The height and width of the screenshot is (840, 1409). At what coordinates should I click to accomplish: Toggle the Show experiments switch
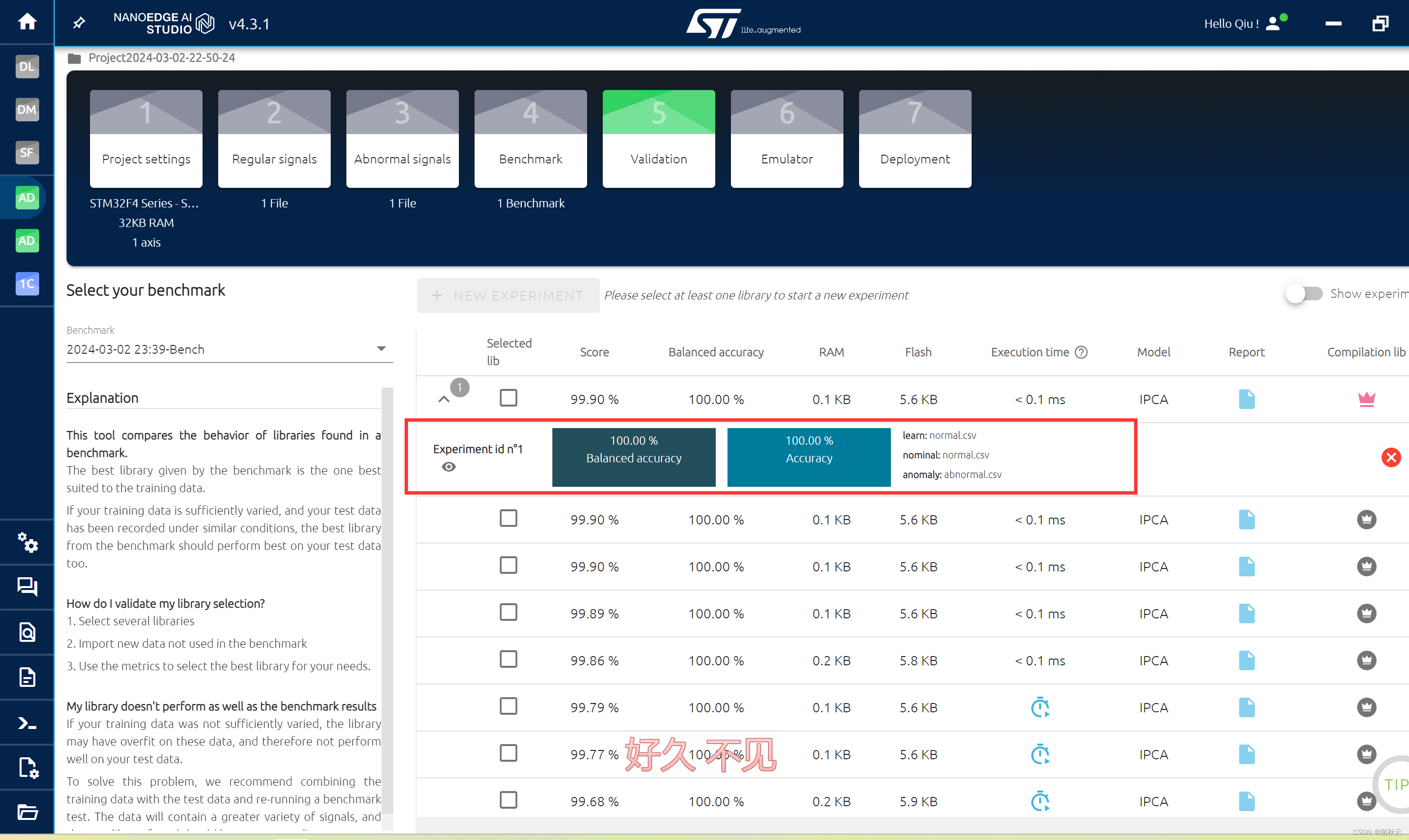[x=1303, y=294]
